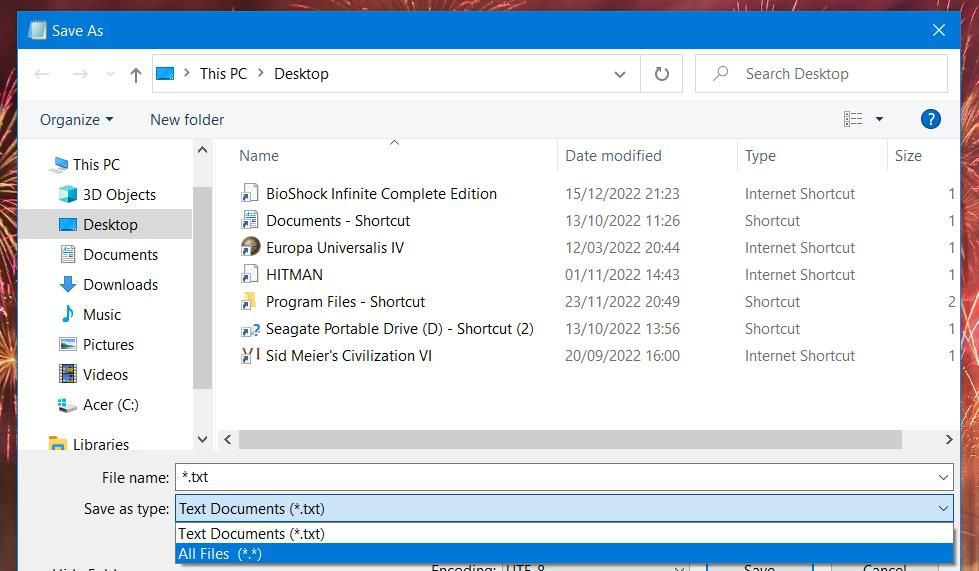Select BioShock Infinite Complete Edition shortcut
The height and width of the screenshot is (571, 979).
pos(381,194)
